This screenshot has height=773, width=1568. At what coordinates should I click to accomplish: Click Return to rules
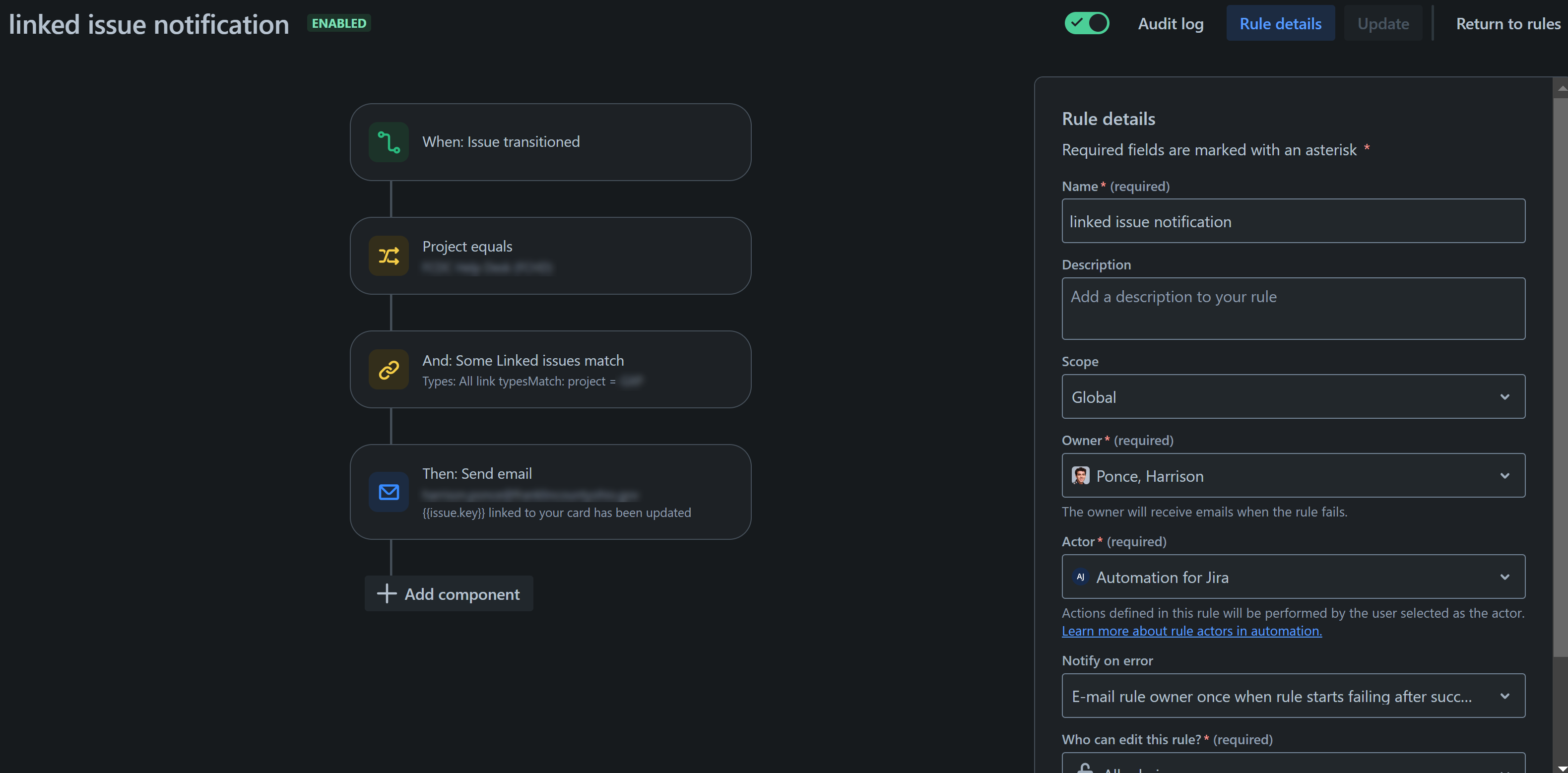click(1508, 23)
